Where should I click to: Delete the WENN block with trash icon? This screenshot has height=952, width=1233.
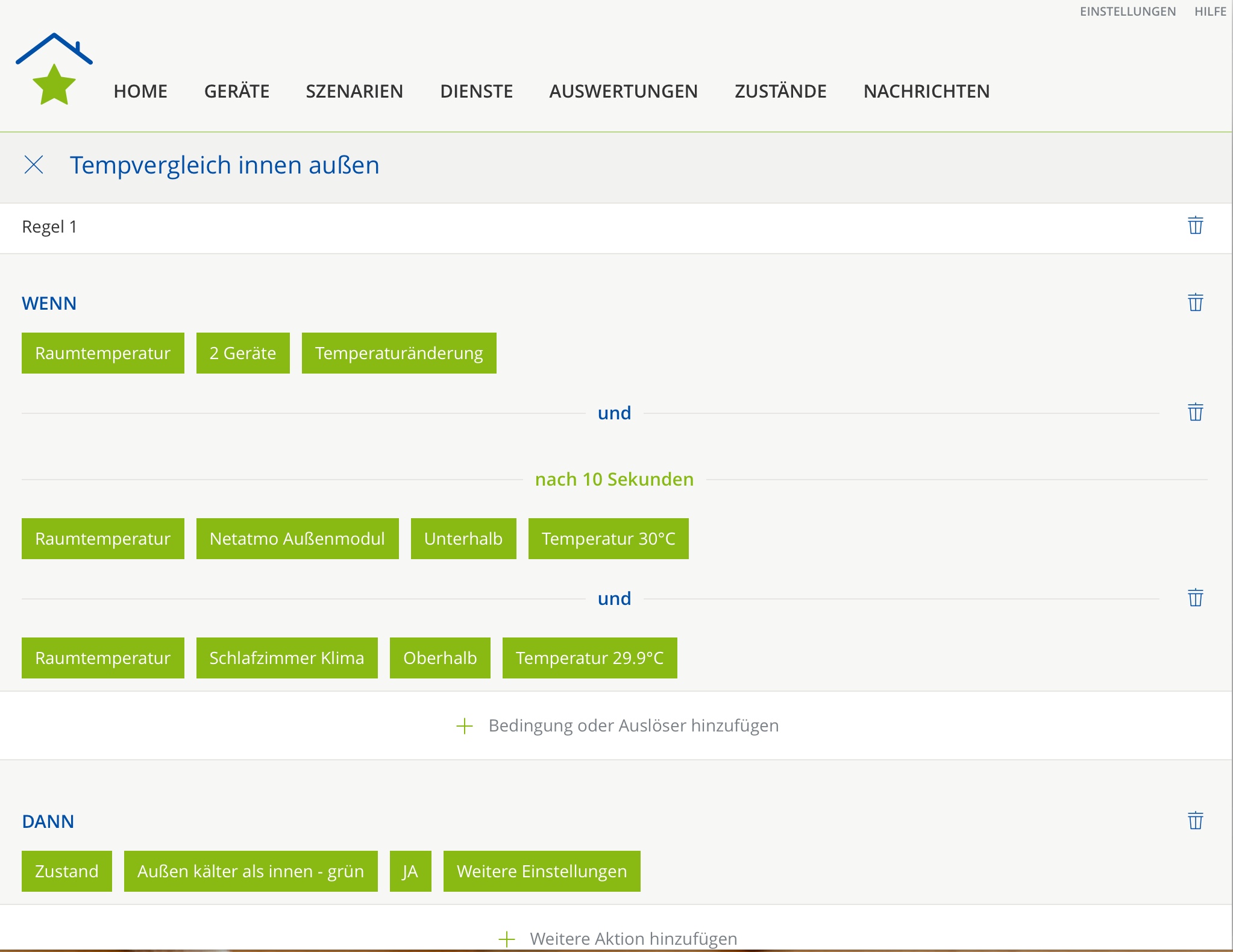point(1195,302)
